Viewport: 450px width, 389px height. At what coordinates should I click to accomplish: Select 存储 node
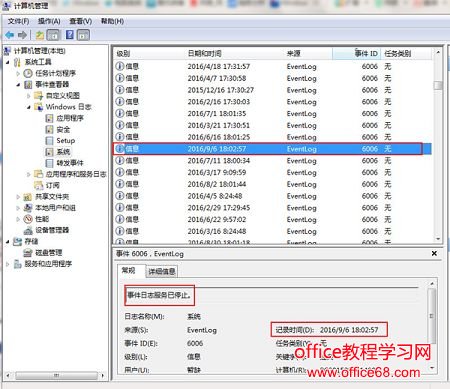(x=31, y=242)
